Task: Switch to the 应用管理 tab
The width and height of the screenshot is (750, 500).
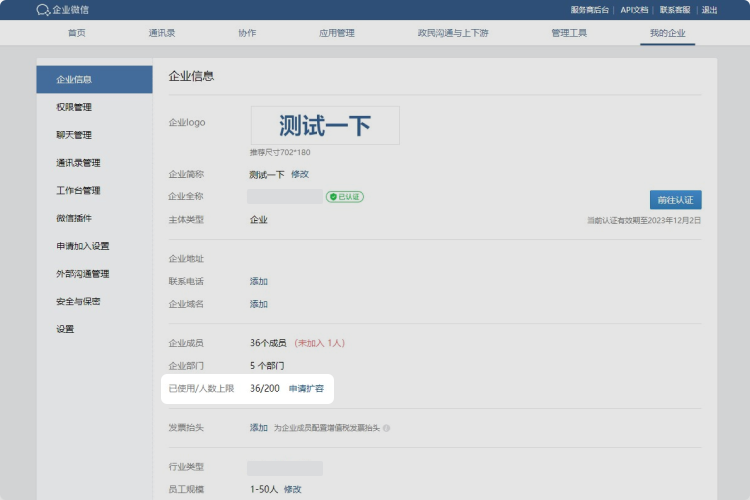Action: coord(336,33)
